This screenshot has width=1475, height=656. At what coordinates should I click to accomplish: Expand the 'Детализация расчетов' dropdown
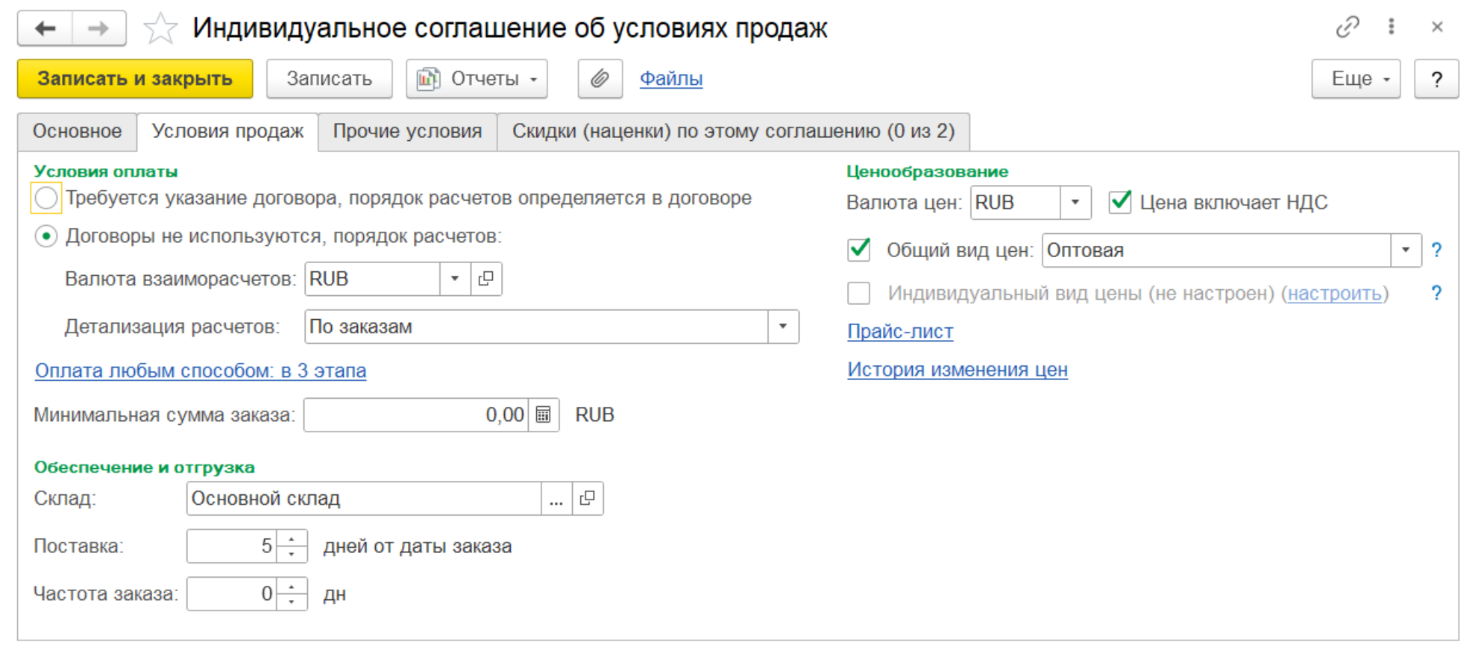pyautogui.click(x=783, y=326)
